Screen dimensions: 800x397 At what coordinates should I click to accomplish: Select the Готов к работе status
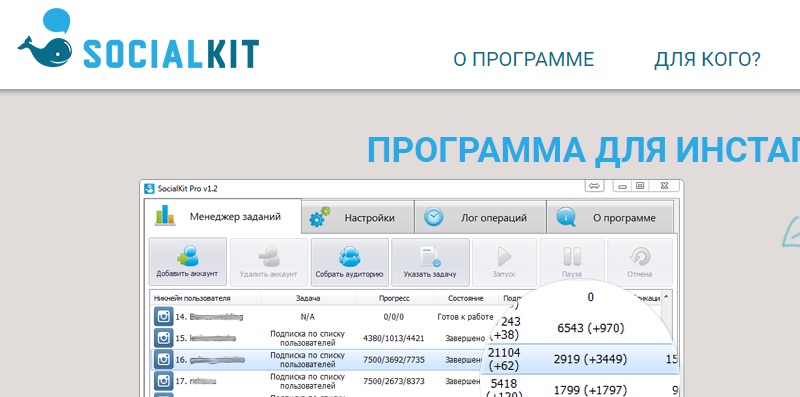(x=465, y=317)
